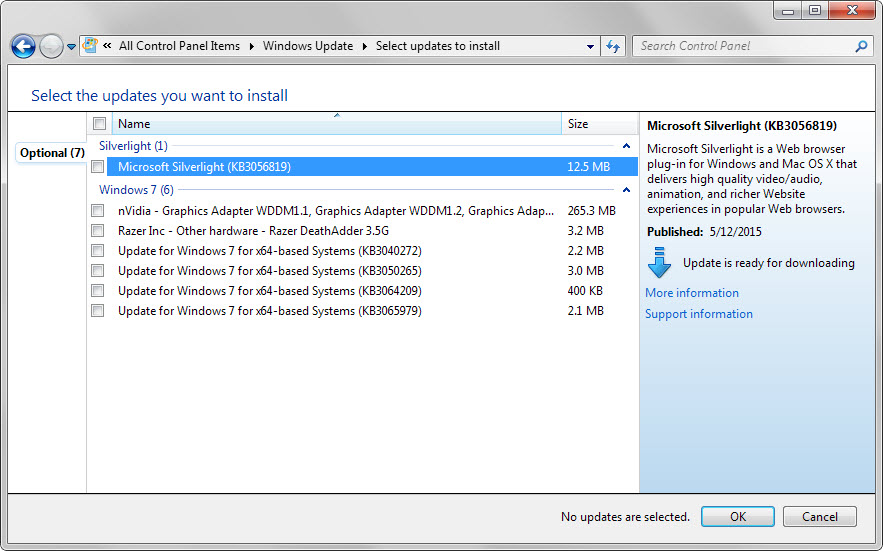
Task: Collapse the Silverlight (1) group
Action: 626,146
